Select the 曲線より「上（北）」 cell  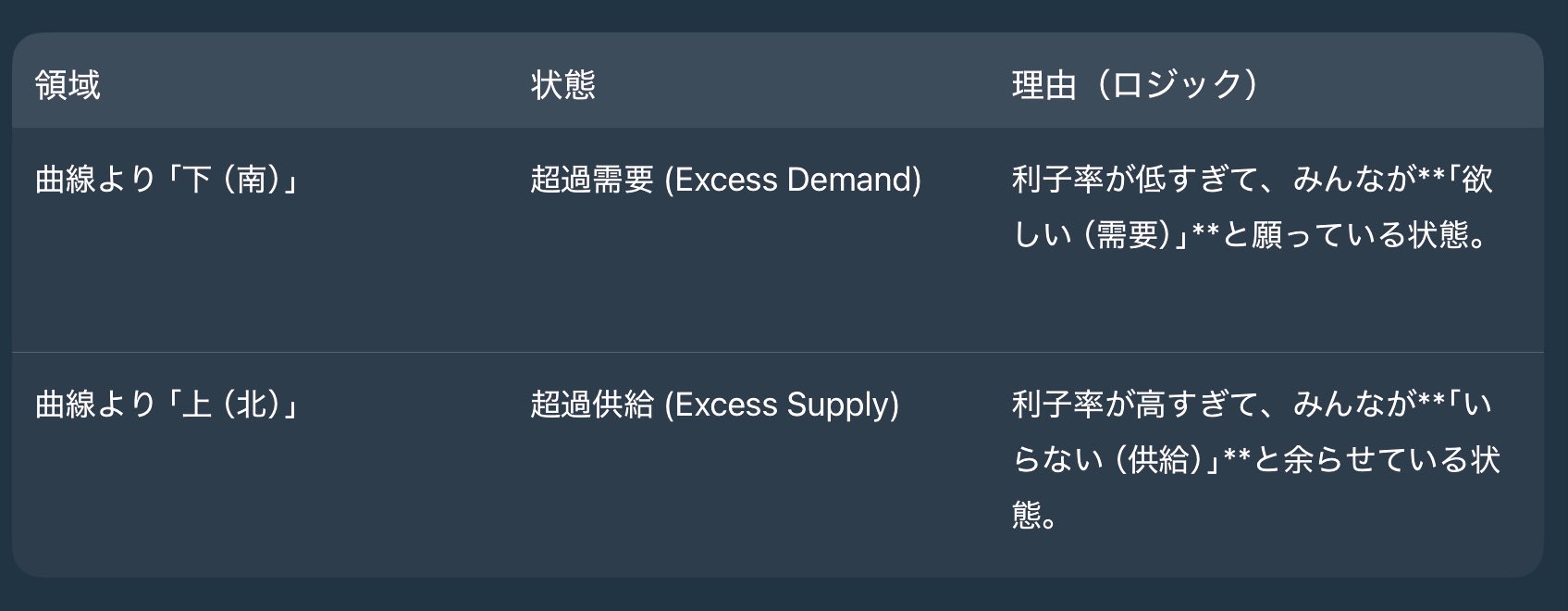tap(167, 405)
